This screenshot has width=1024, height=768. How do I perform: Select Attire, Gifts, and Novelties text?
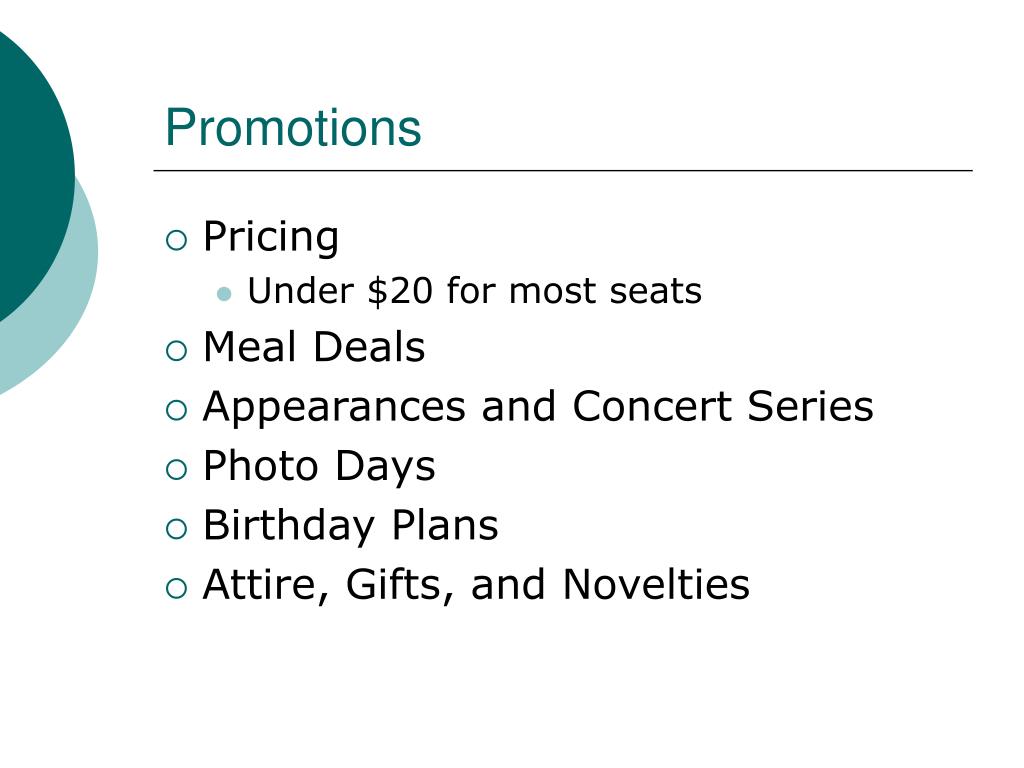[476, 585]
